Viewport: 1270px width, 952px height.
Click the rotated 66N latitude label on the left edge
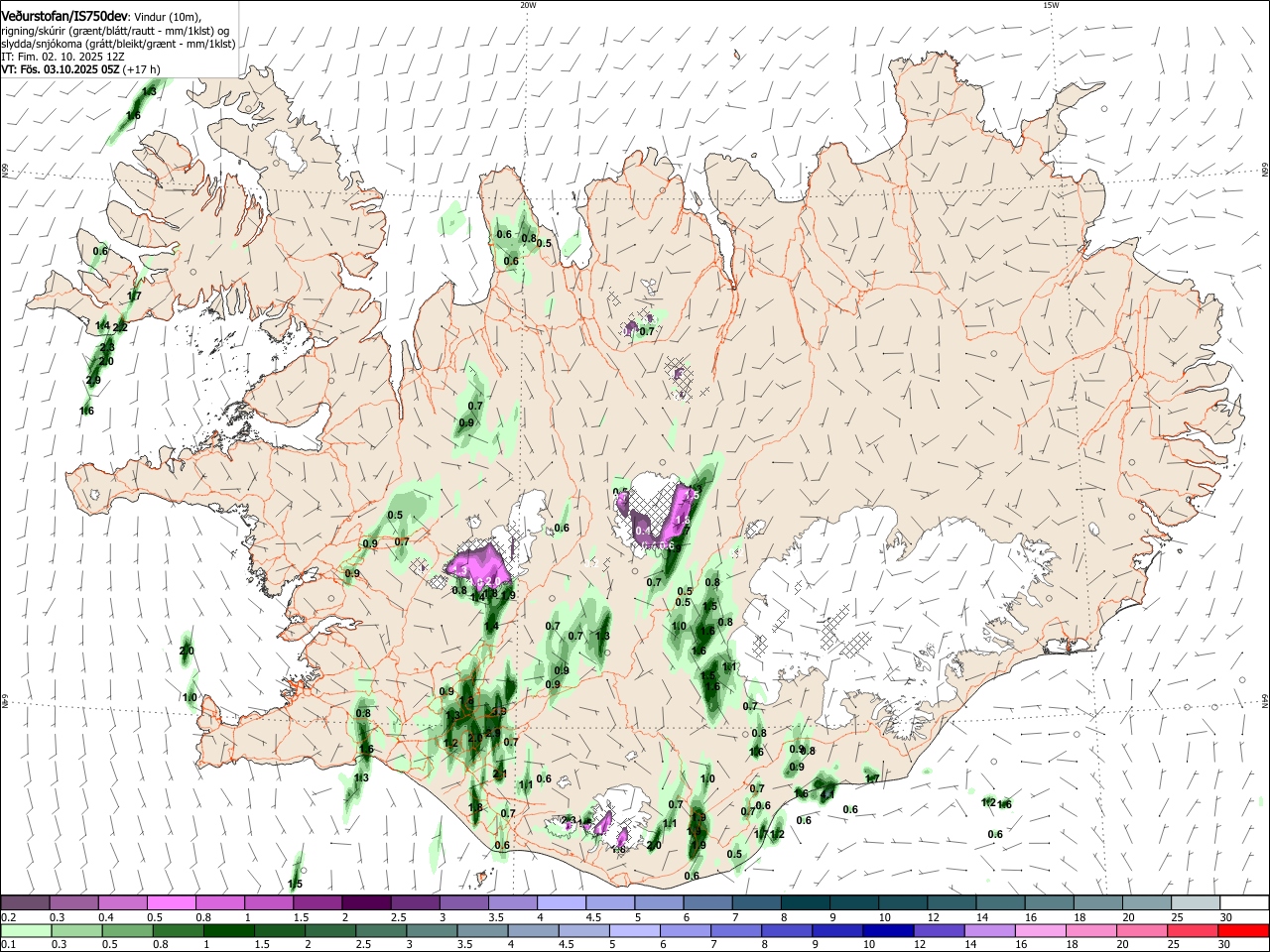5,170
